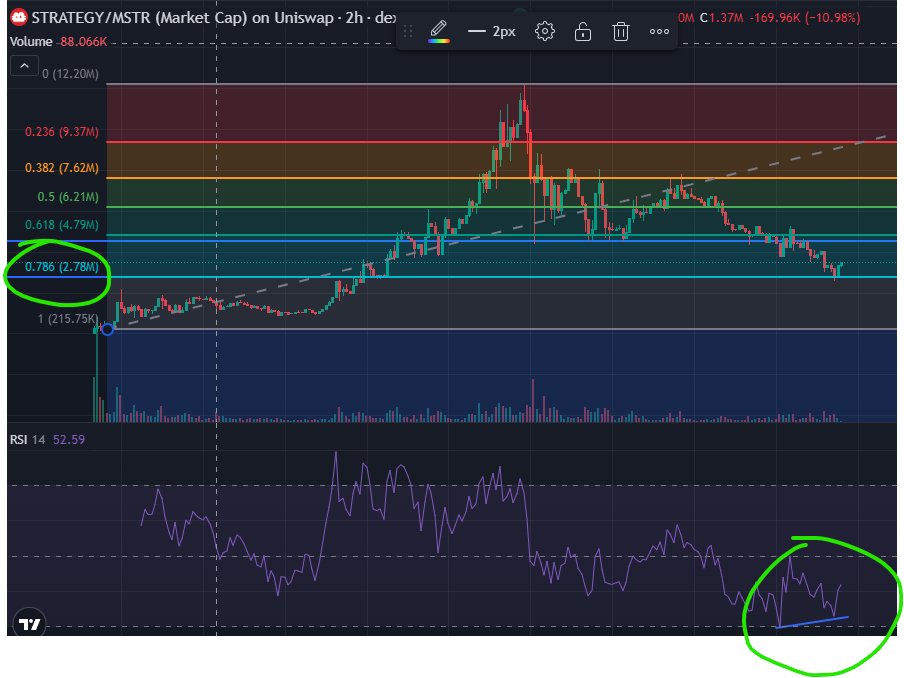Screen dimensions: 904x678
Task: Click the 0 (12.20M) Fib label
Action: [x=70, y=74]
